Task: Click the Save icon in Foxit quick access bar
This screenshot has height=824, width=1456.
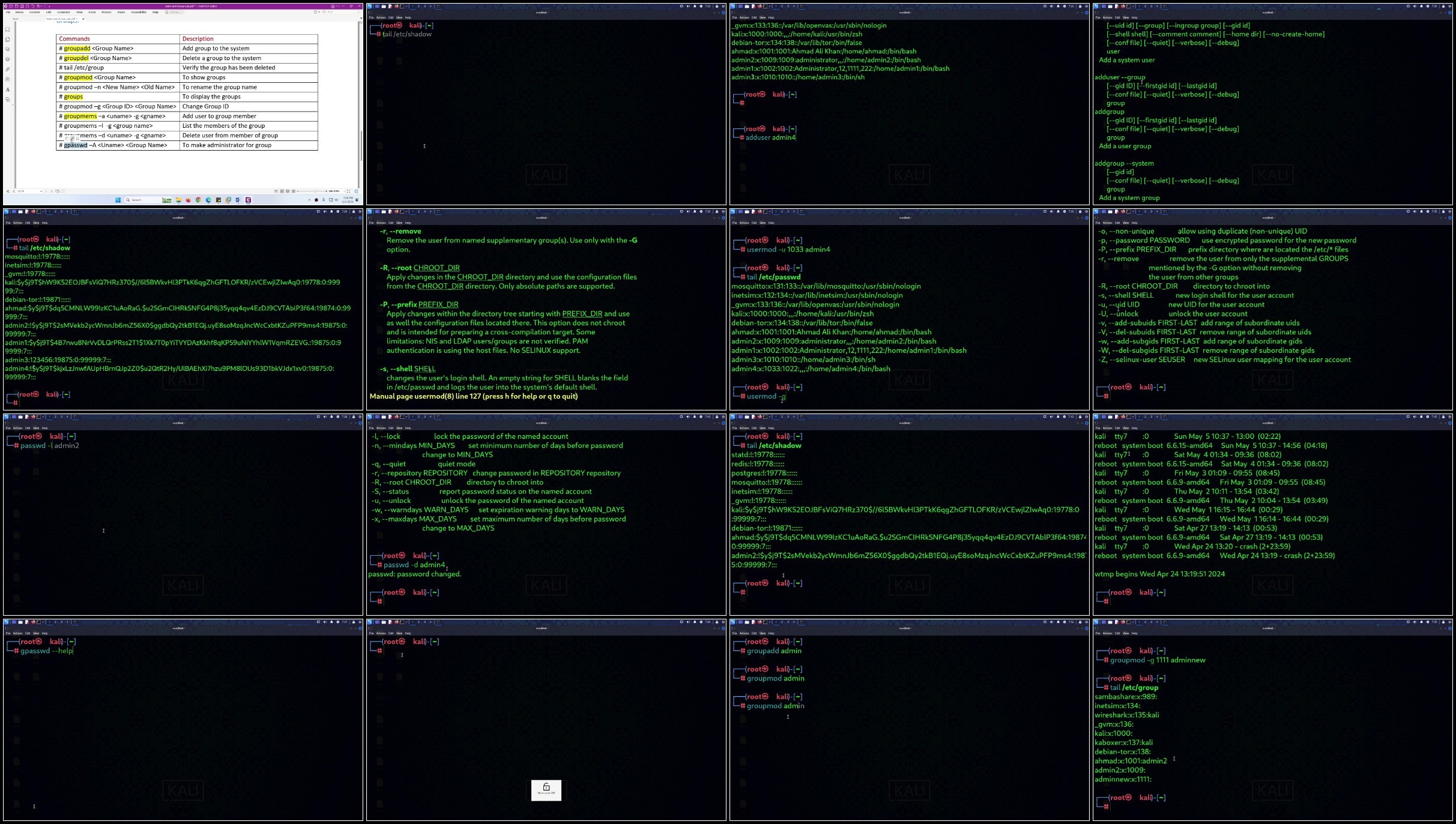Action: pyautogui.click(x=17, y=6)
